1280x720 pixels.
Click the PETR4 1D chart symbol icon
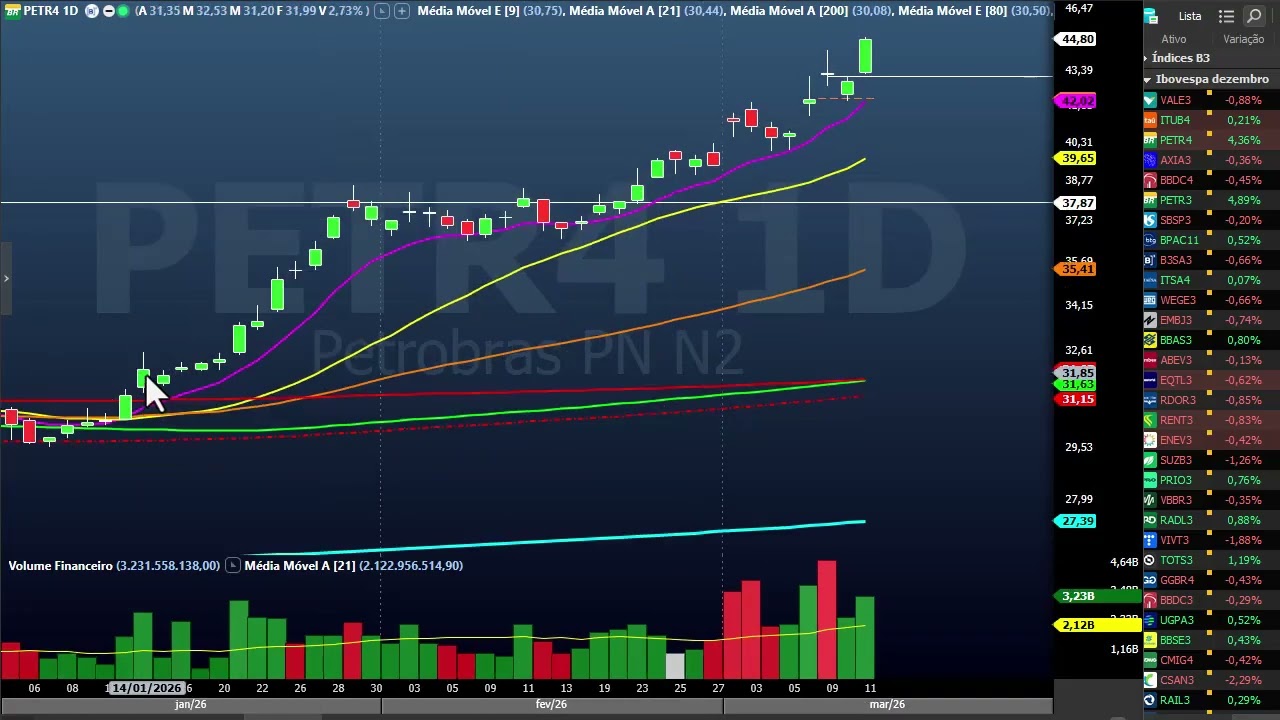pyautogui.click(x=13, y=11)
